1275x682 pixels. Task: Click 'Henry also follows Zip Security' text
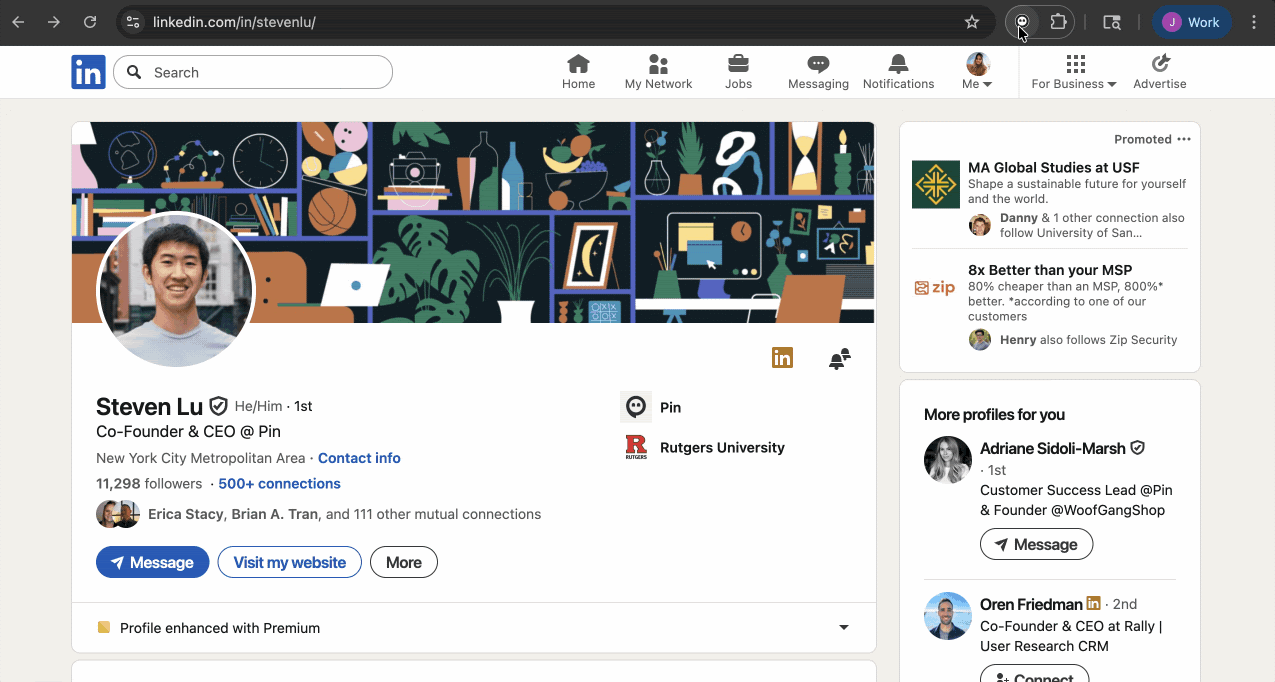[x=1089, y=340]
